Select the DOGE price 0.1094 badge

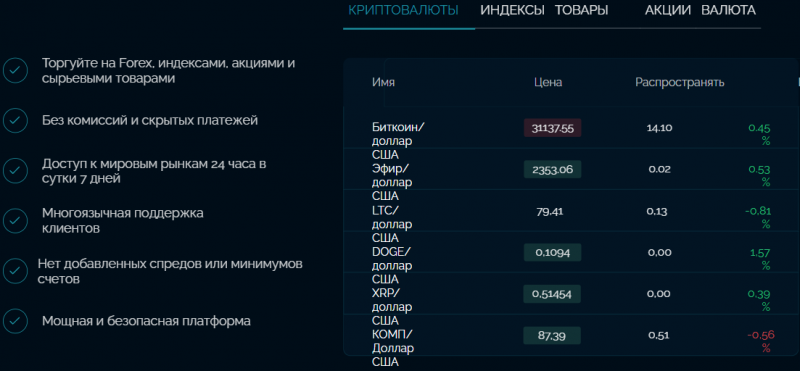[x=553, y=252]
